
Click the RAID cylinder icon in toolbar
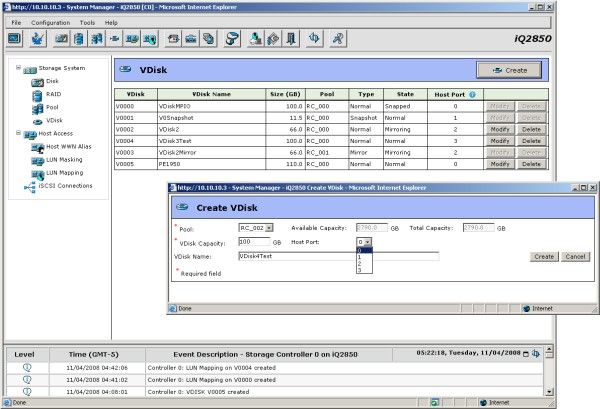tap(79, 39)
